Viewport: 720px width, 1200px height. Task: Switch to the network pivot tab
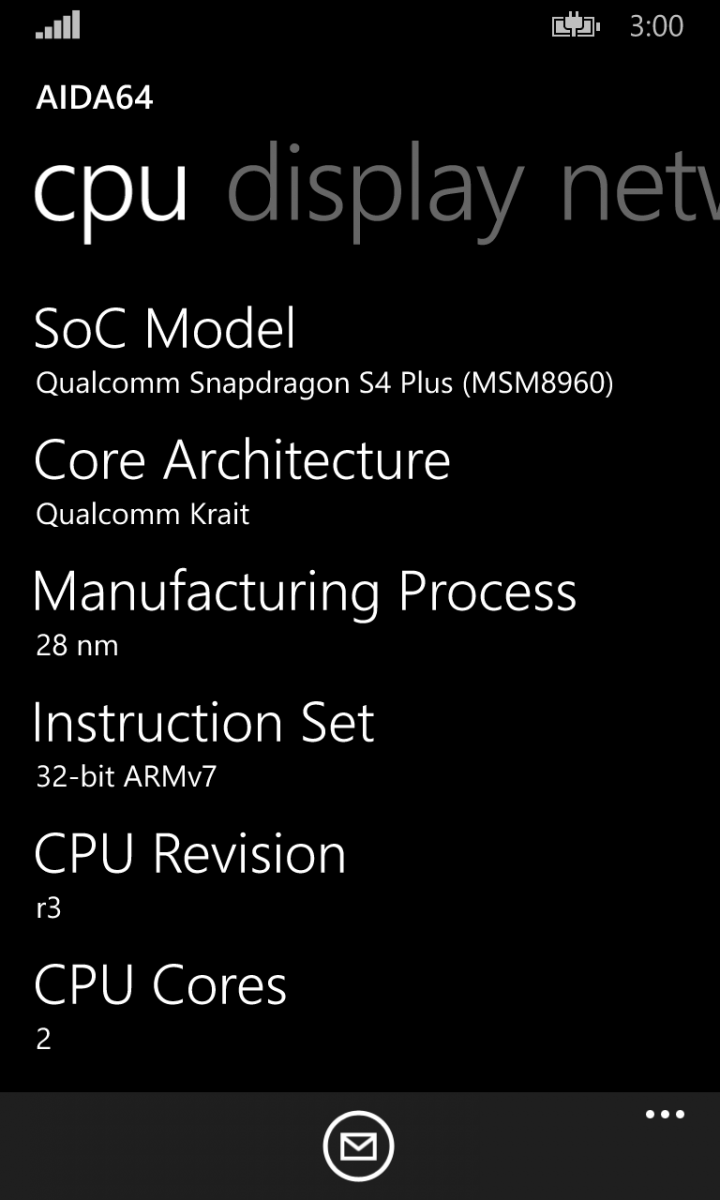tap(640, 187)
